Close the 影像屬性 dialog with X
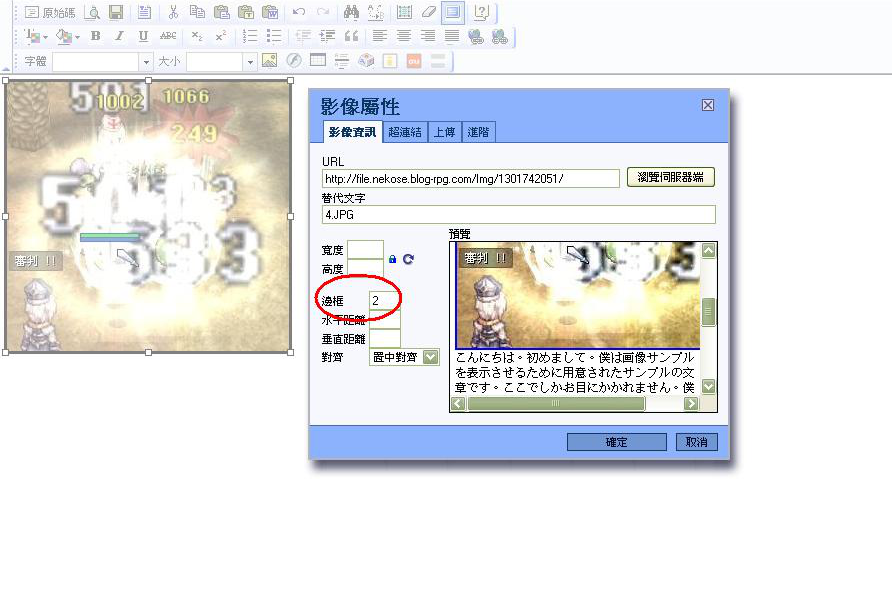Screen dimensions: 892x600 [x=708, y=105]
